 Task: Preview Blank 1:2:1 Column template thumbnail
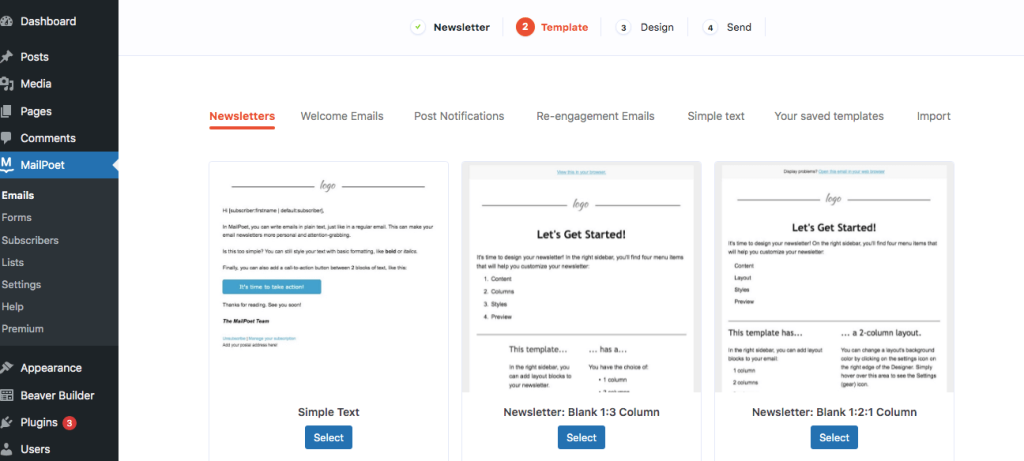pyautogui.click(x=835, y=278)
